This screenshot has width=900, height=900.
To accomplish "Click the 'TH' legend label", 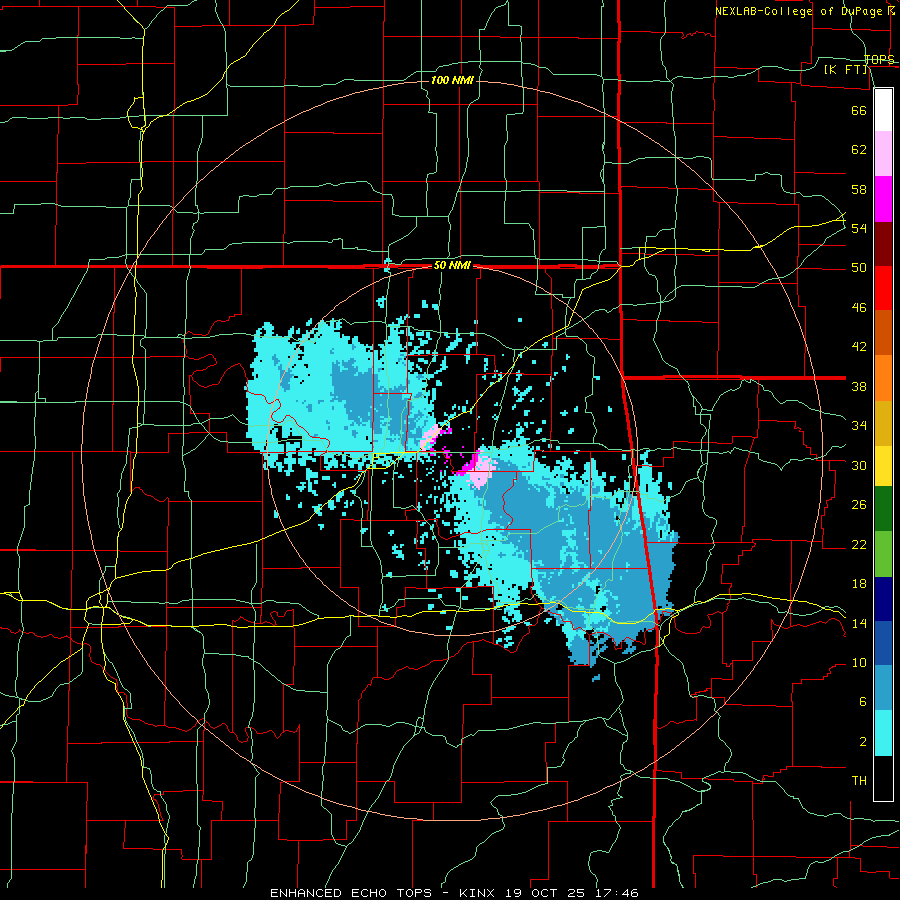I will [x=859, y=781].
